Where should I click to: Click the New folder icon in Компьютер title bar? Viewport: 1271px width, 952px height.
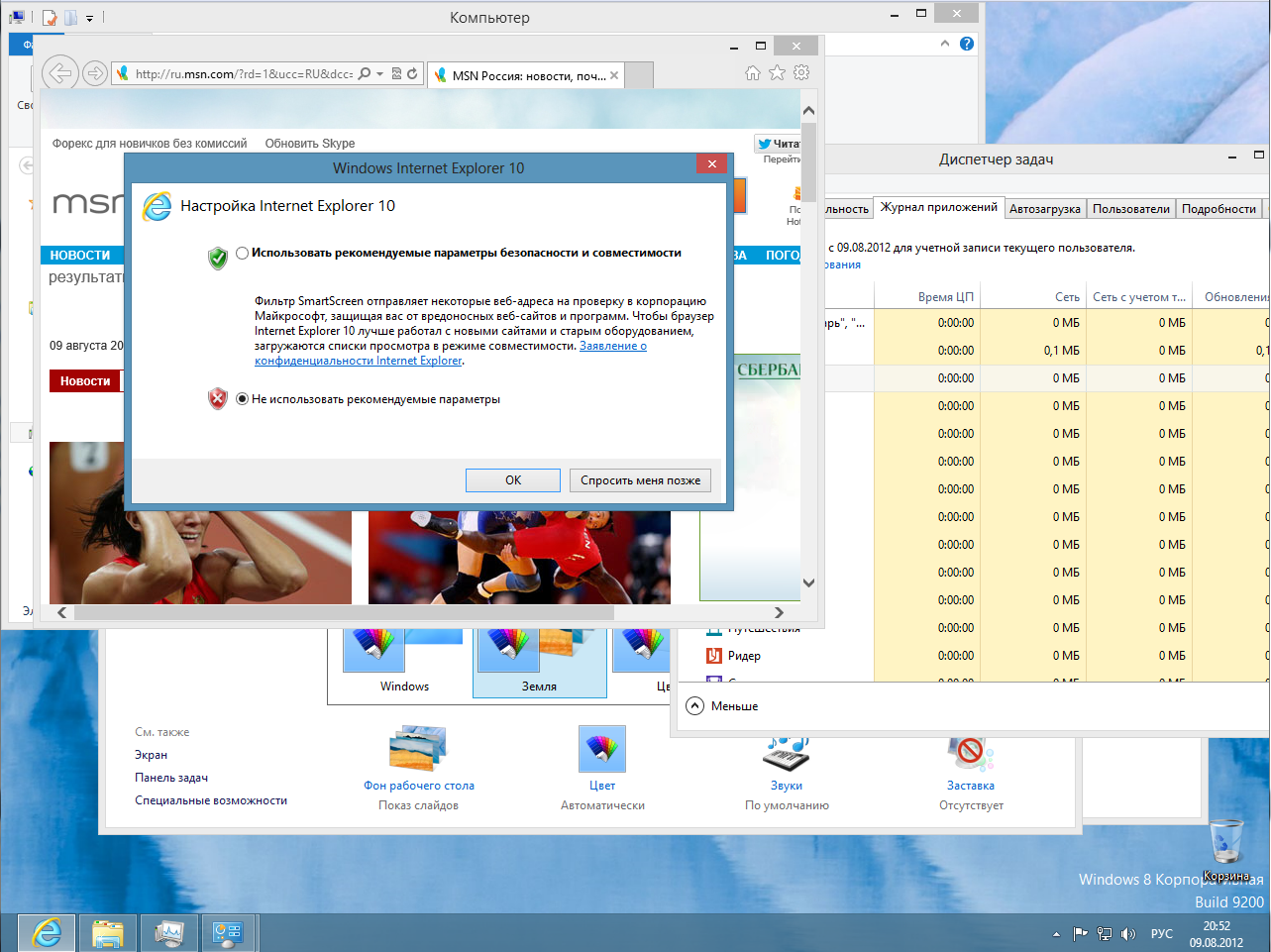pyautogui.click(x=71, y=18)
